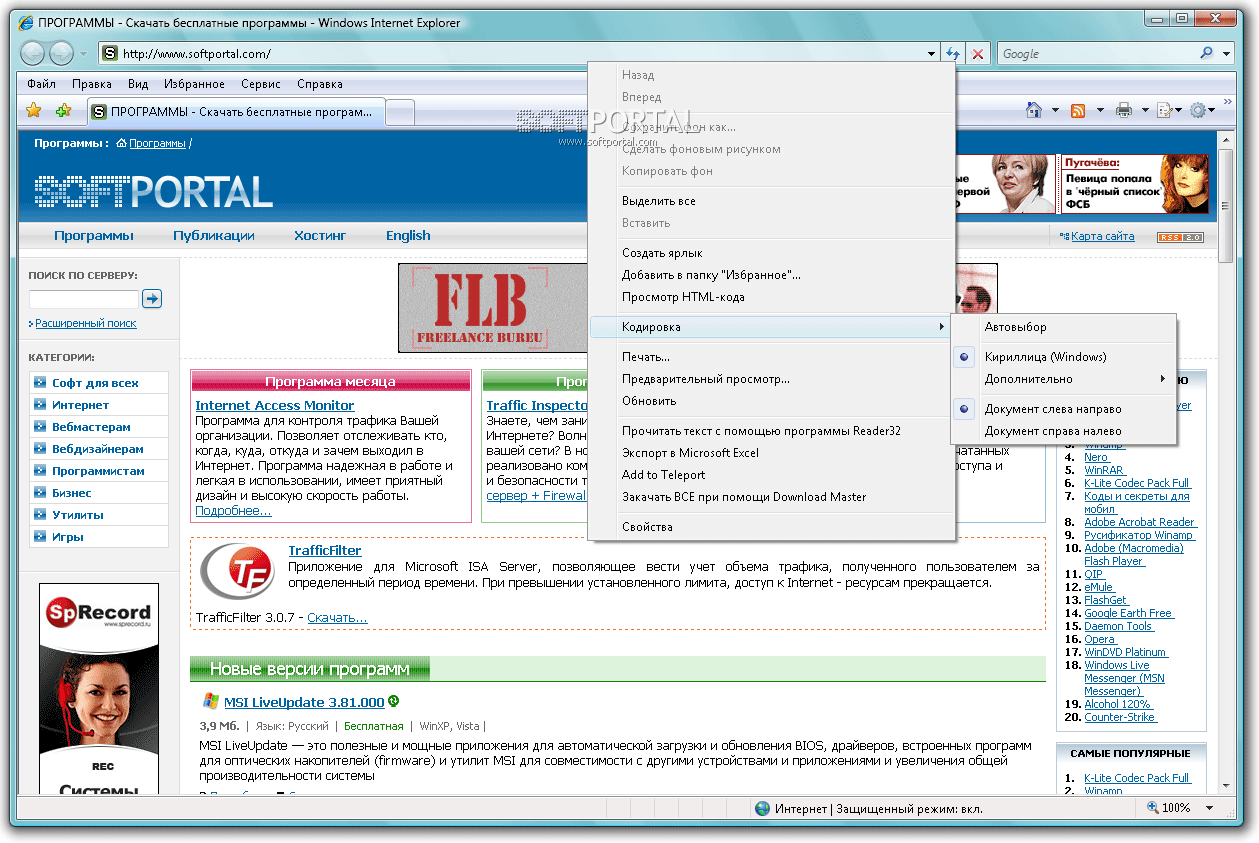Open the Избранное menu
The width and height of the screenshot is (1259, 843).
point(194,84)
